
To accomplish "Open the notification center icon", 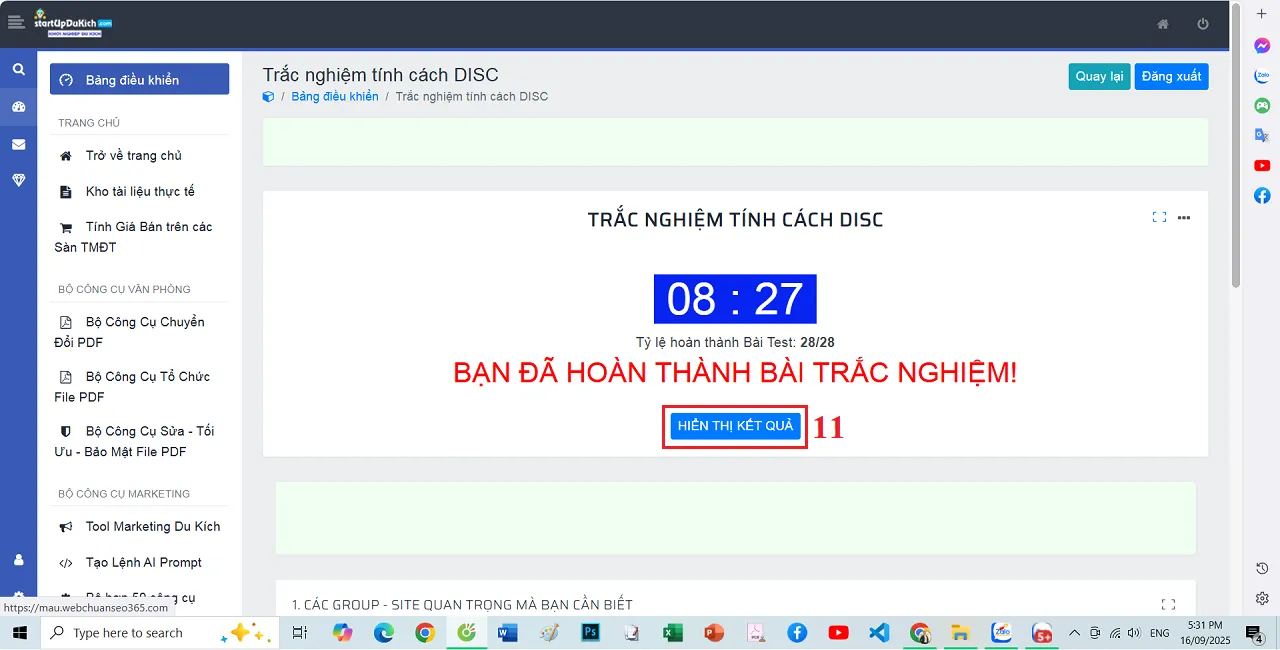I will coord(1254,633).
